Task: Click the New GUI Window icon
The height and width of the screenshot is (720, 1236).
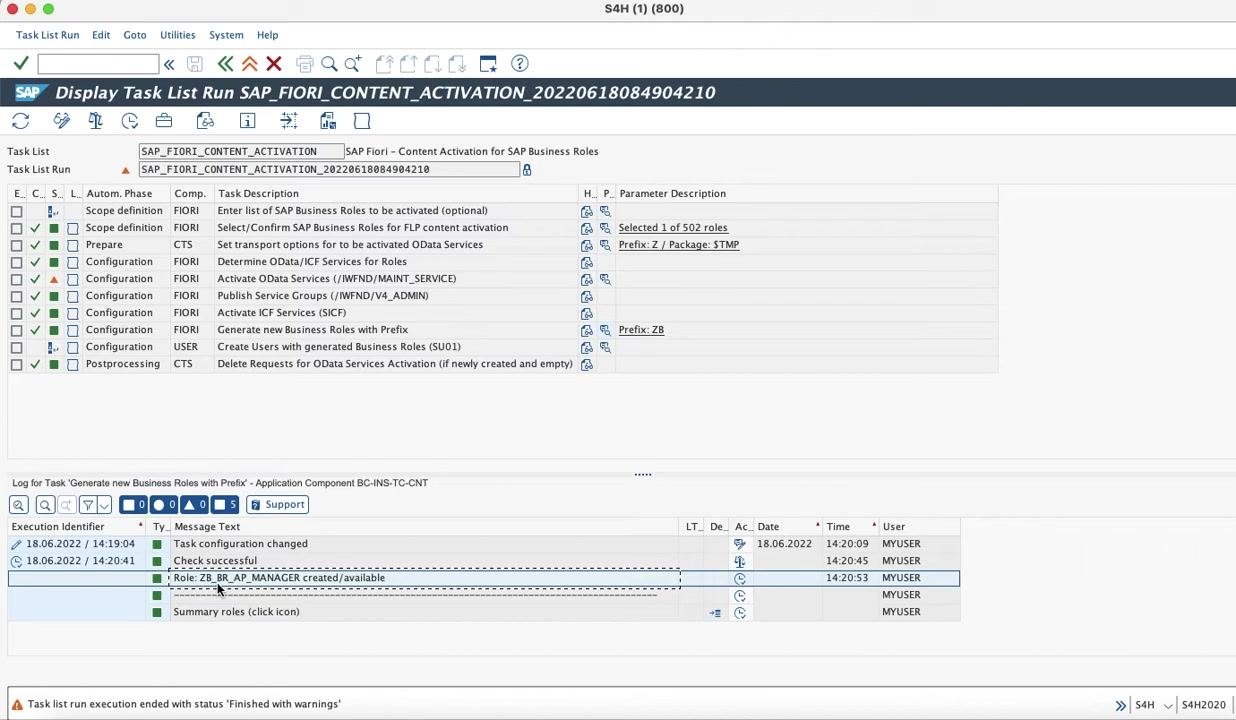Action: coord(488,64)
